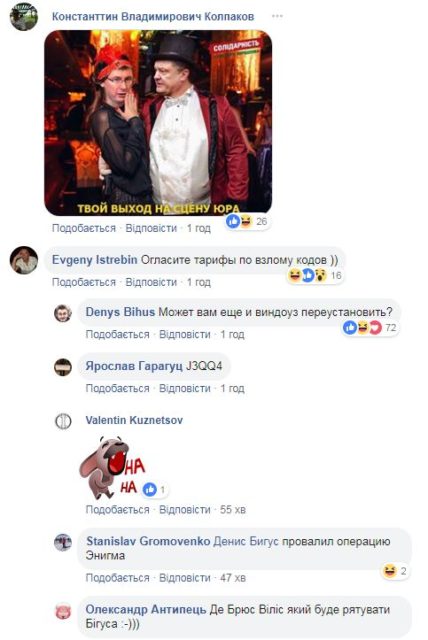Click the tagged name Денис Бигус
428x640 pixels.
tap(246, 541)
